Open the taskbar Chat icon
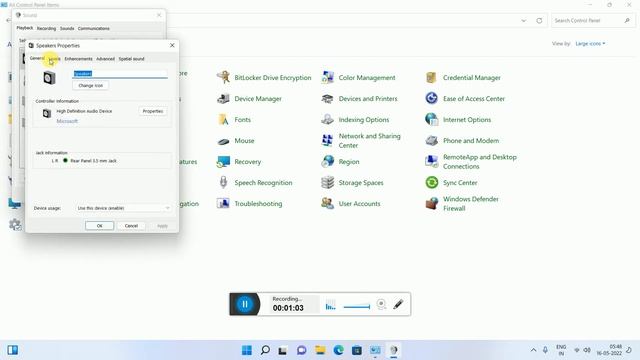The height and width of the screenshot is (360, 640). (302, 350)
